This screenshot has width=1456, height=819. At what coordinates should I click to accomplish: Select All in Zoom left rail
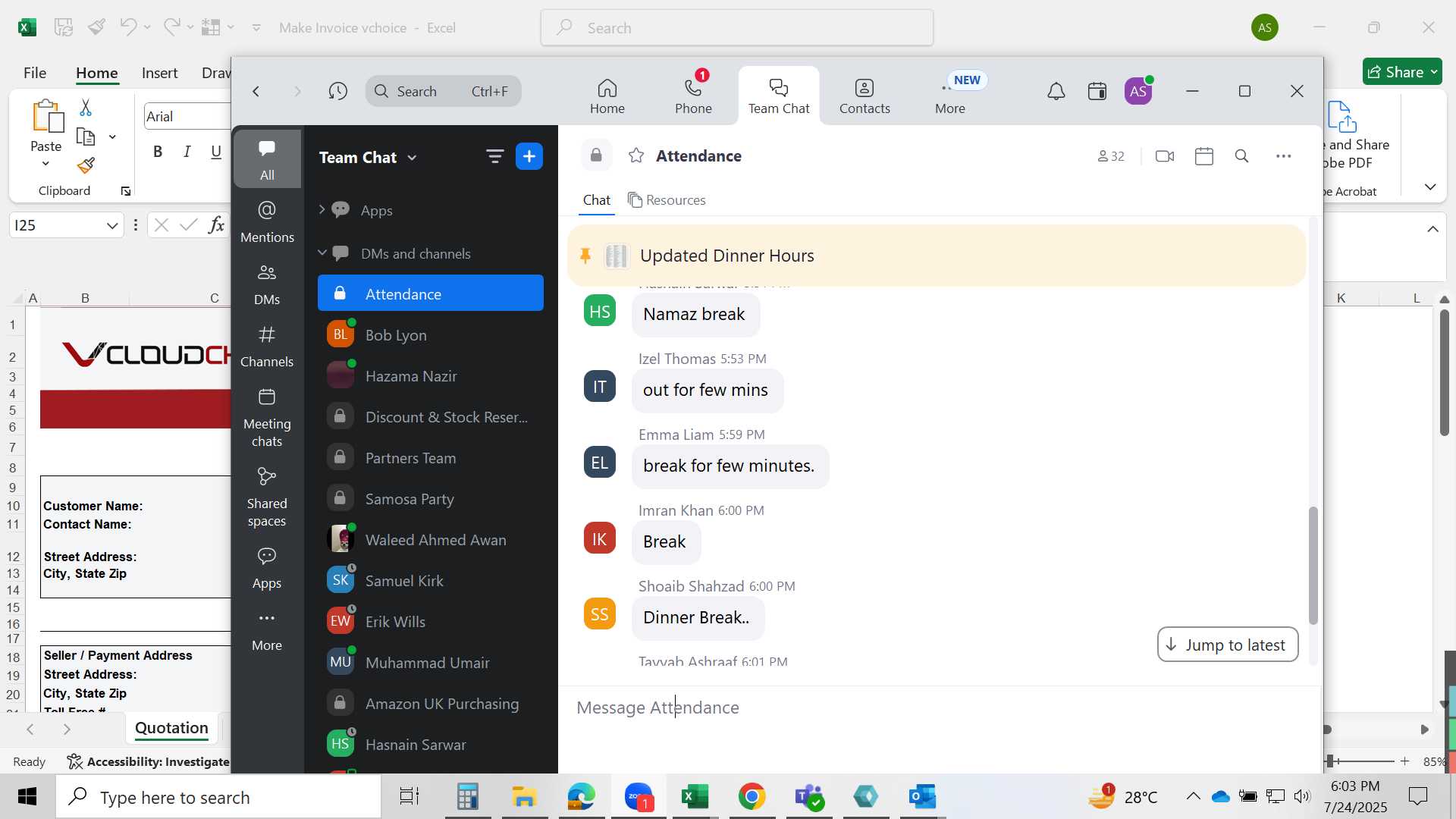click(x=267, y=158)
